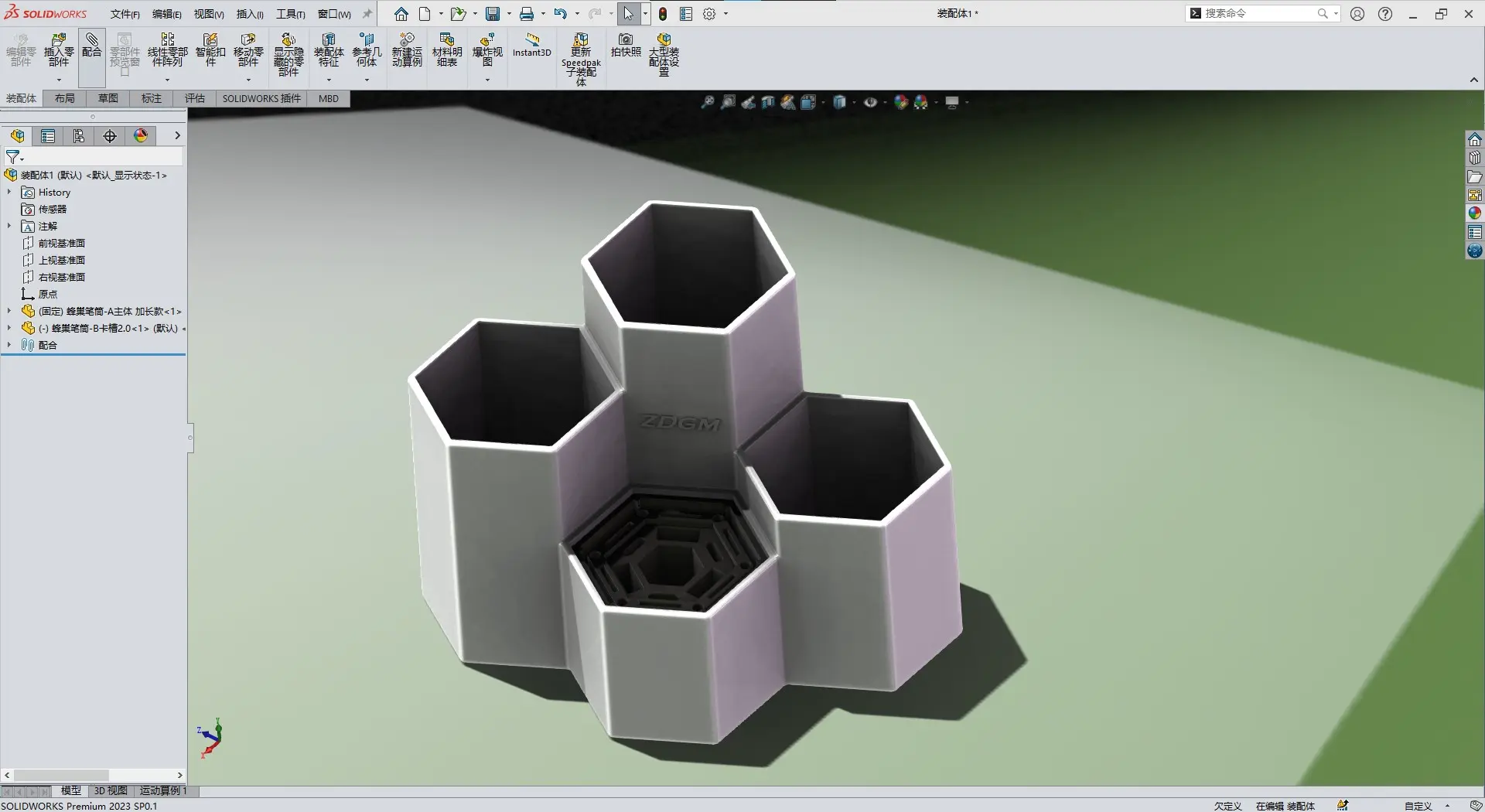Open the 运动算例1 bottom tab

click(163, 790)
